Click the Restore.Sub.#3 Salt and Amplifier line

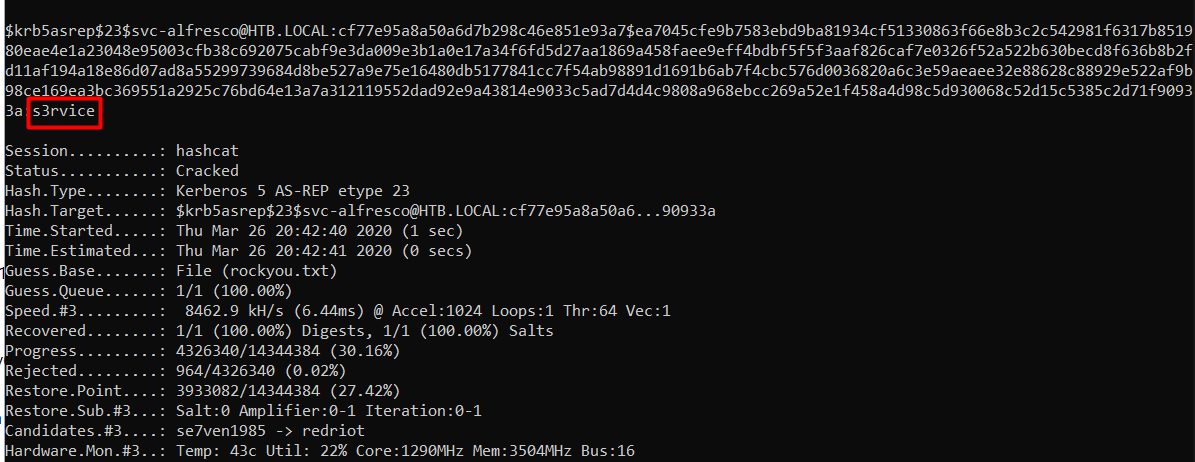(328, 411)
